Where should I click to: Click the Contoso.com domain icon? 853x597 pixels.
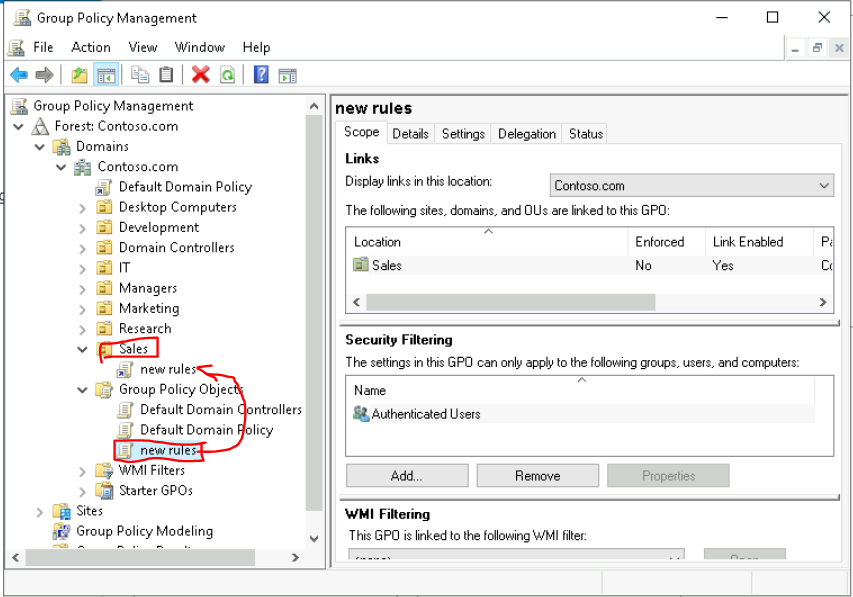click(x=83, y=167)
